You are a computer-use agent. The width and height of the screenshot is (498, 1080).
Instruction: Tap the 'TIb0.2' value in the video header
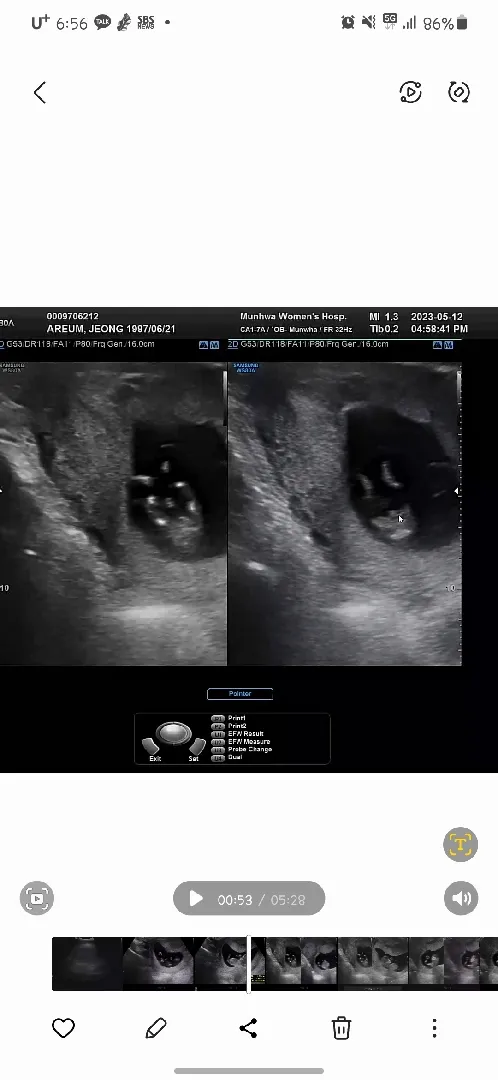click(384, 329)
